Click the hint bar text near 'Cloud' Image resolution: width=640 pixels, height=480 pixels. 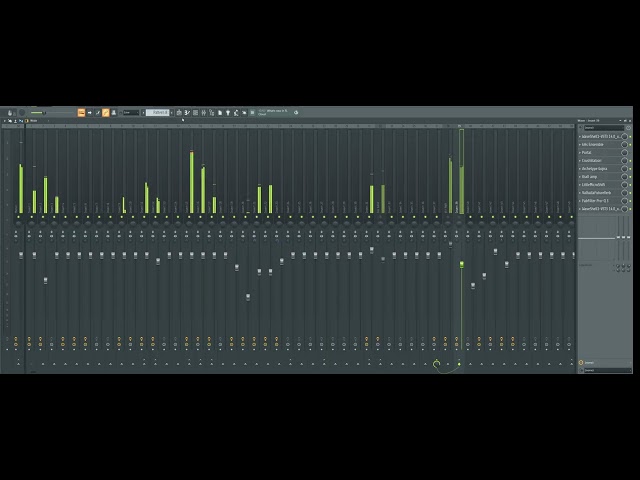point(273,113)
